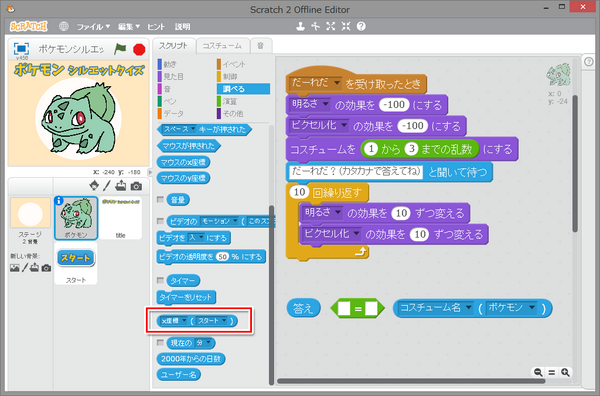The width and height of the screenshot is (600, 396).
Task: New sprite from camera icon
Action: (x=136, y=186)
